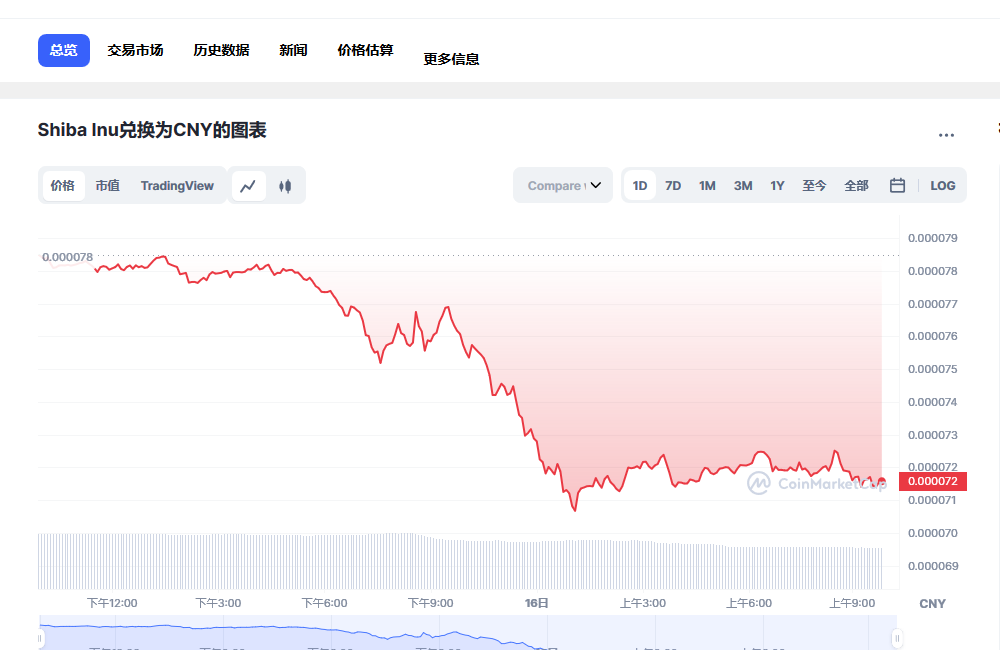This screenshot has height=650, width=1000.
Task: Click the current price marker 0.000072
Action: [934, 481]
